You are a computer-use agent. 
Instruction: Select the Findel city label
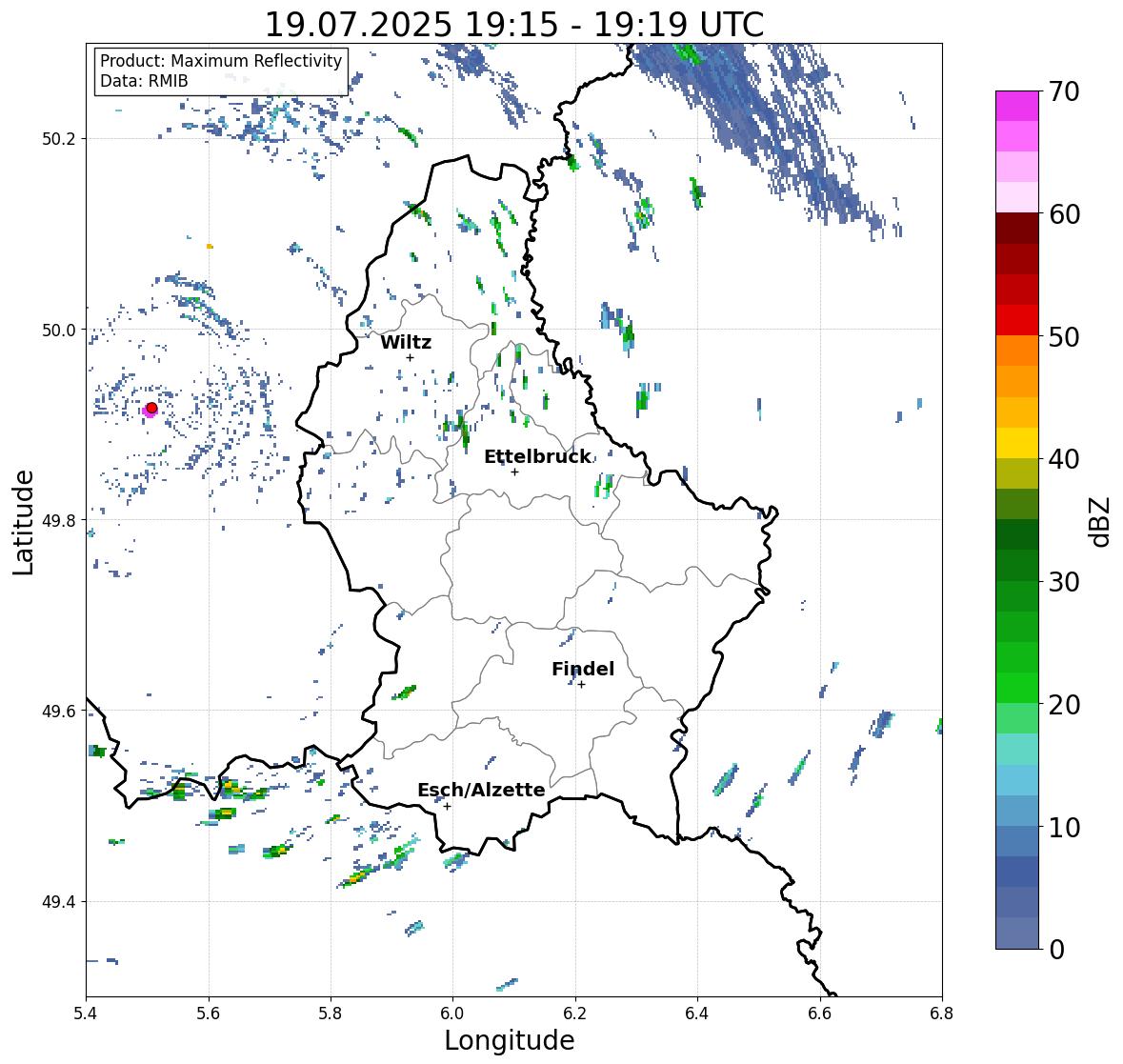[x=583, y=670]
